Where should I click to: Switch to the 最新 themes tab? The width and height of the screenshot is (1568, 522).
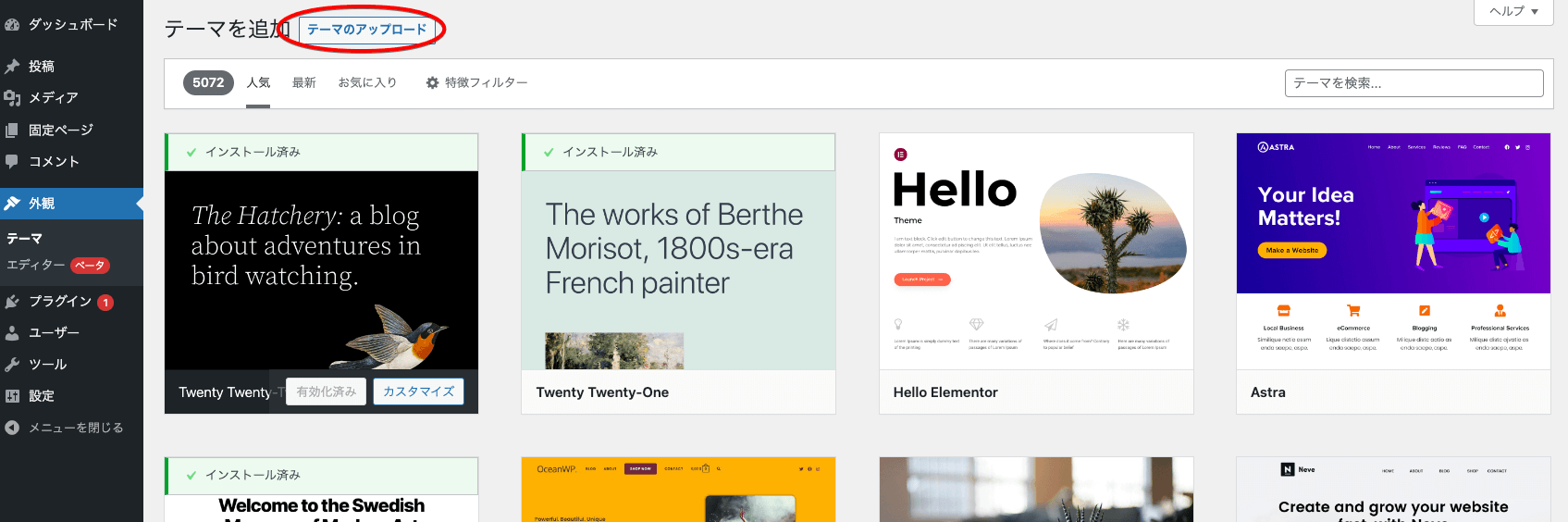click(303, 83)
